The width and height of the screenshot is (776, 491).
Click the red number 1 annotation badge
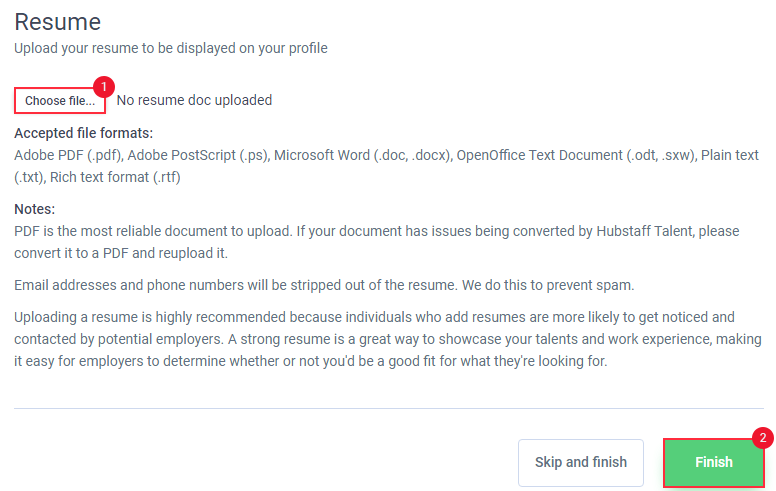[104, 87]
